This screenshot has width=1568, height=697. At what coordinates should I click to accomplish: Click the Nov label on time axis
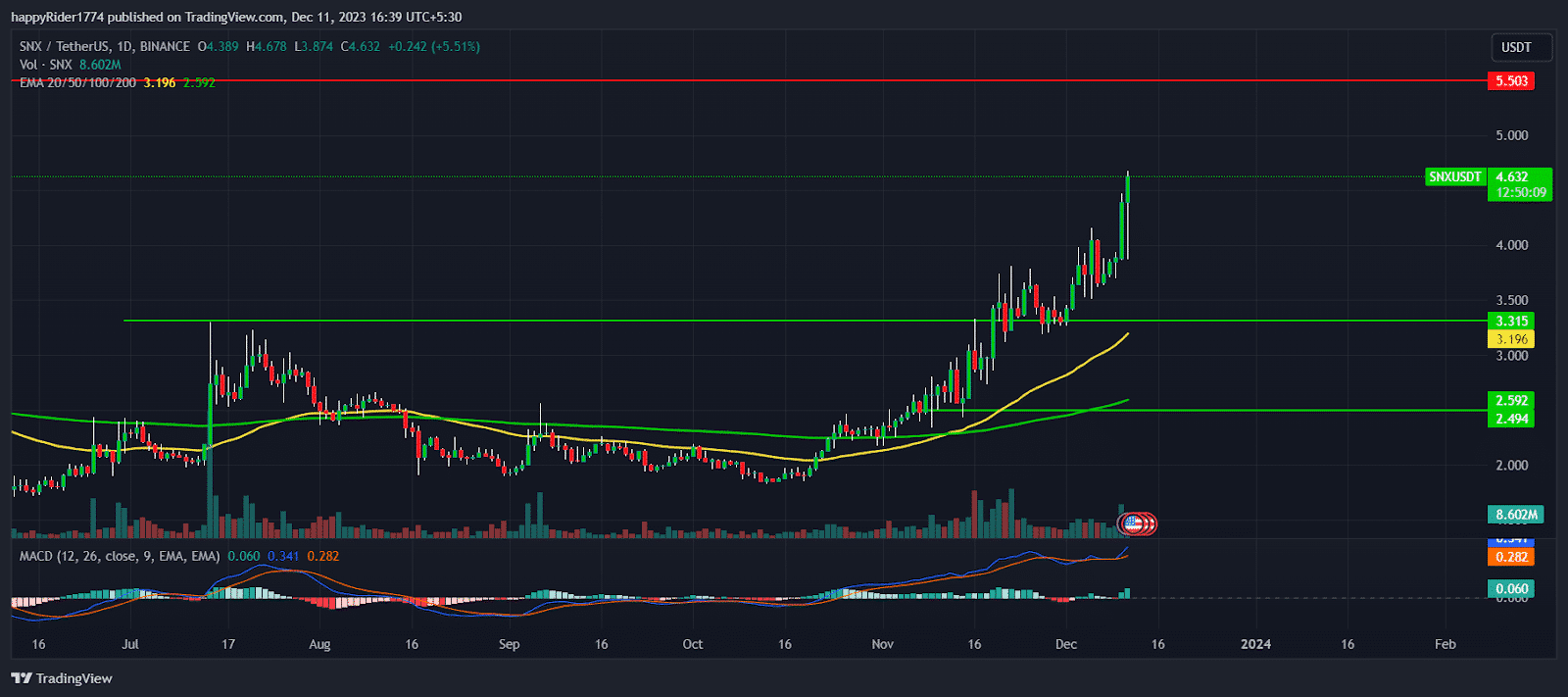(x=882, y=644)
